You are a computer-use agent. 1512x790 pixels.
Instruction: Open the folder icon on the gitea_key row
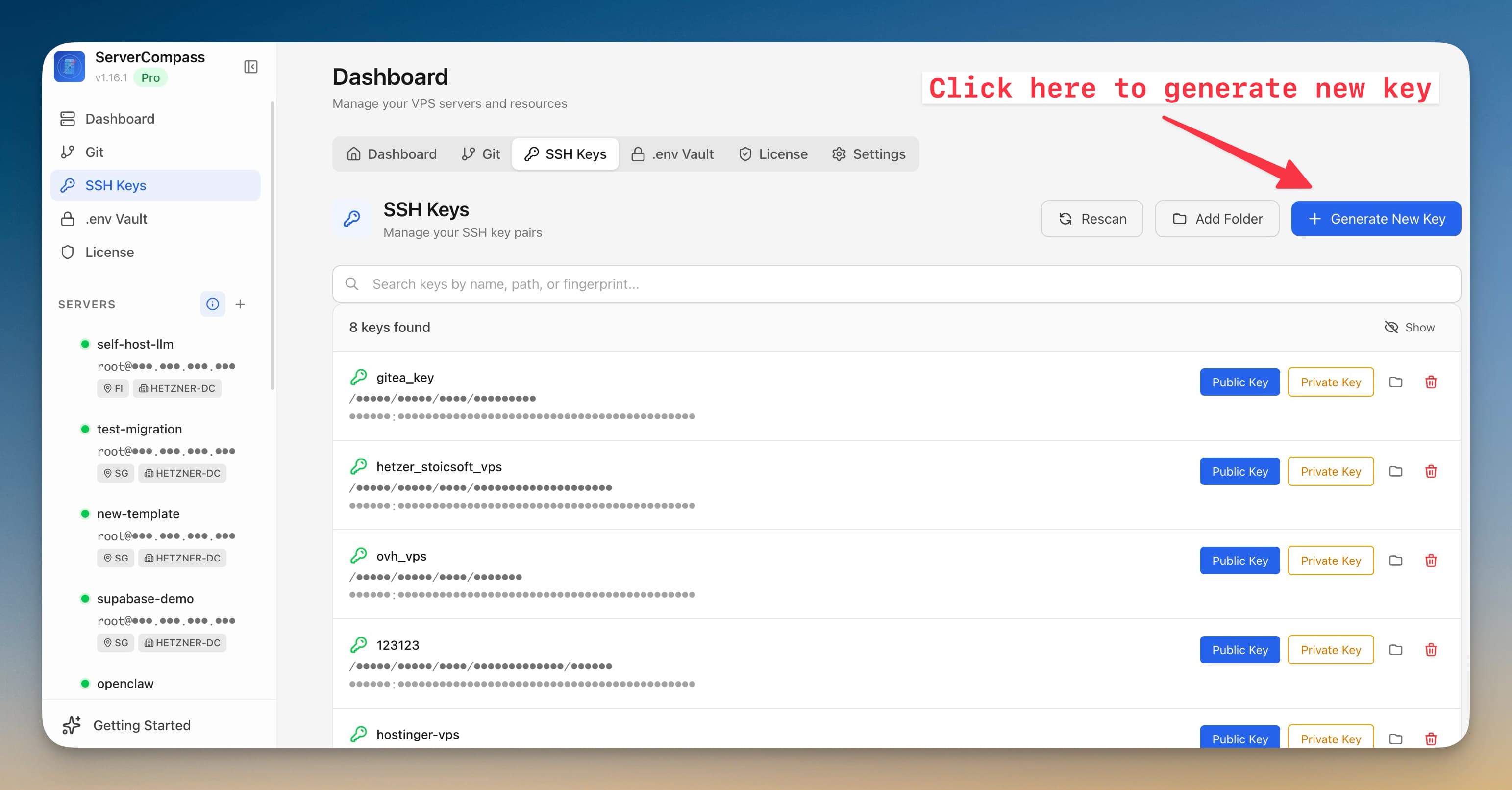pyautogui.click(x=1396, y=382)
